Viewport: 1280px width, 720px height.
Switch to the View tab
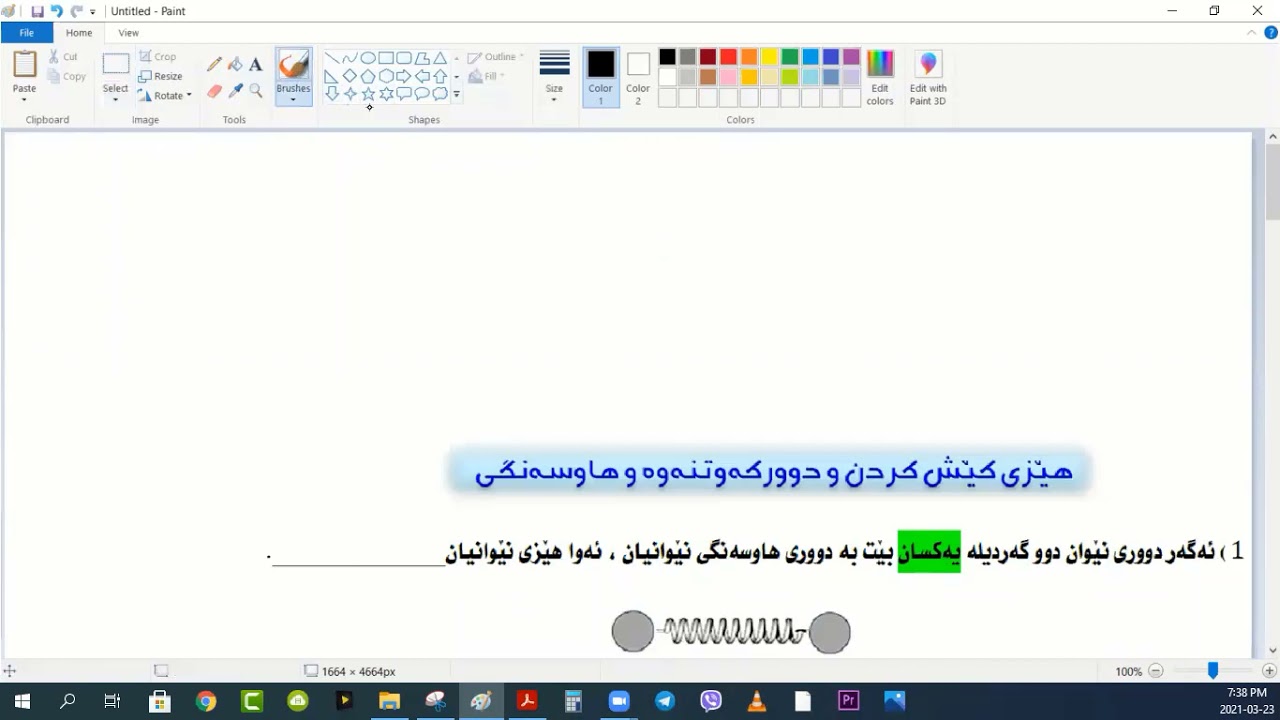click(129, 33)
